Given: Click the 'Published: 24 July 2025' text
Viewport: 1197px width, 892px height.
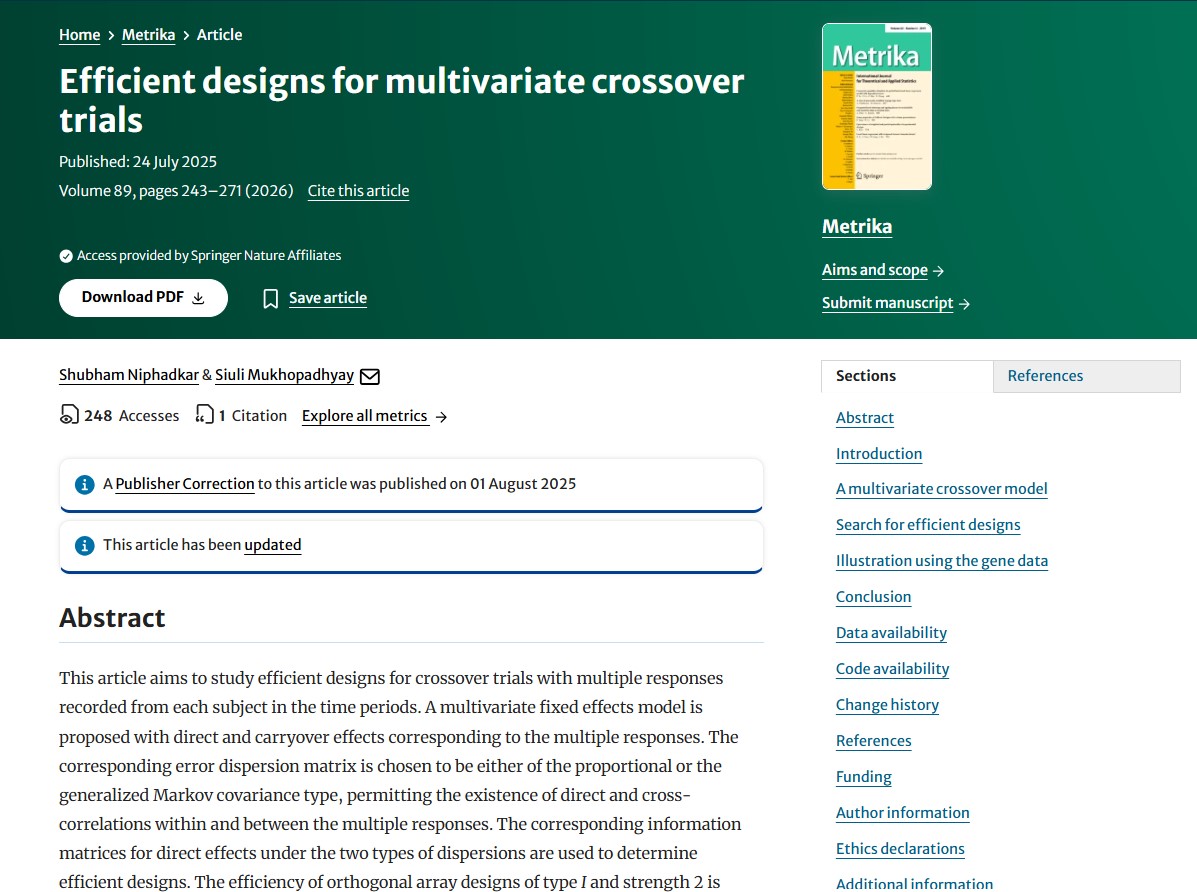Looking at the screenshot, I should click(x=138, y=162).
